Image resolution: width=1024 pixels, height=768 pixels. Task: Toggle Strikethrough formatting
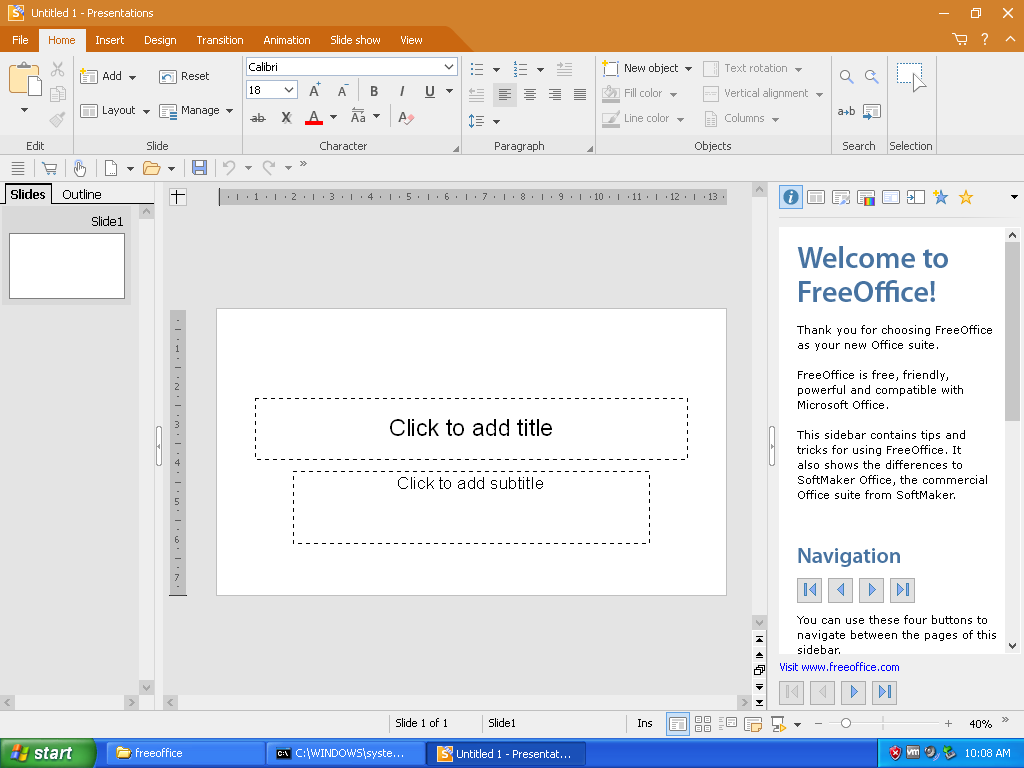(x=258, y=118)
